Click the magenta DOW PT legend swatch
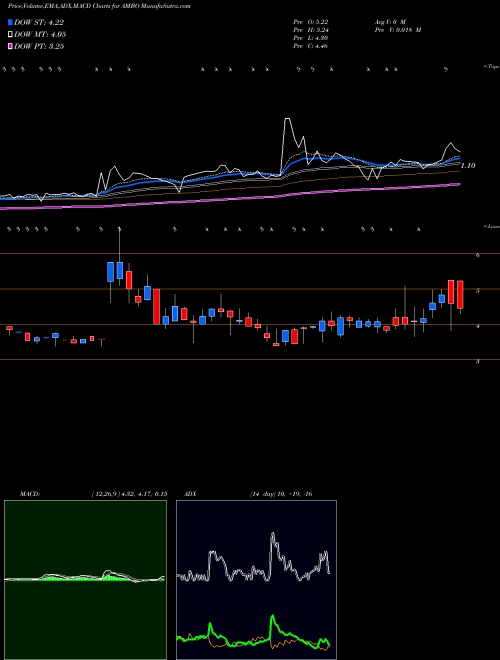Image resolution: width=500 pixels, height=660 pixels. (x=11, y=46)
